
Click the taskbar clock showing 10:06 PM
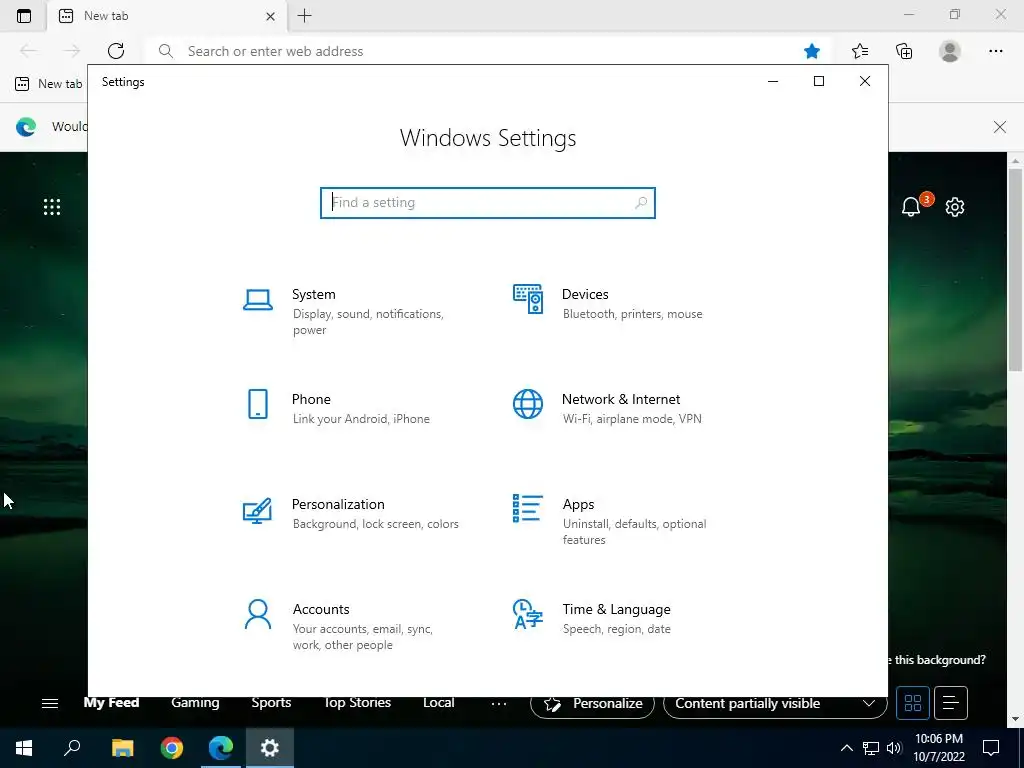point(938,748)
